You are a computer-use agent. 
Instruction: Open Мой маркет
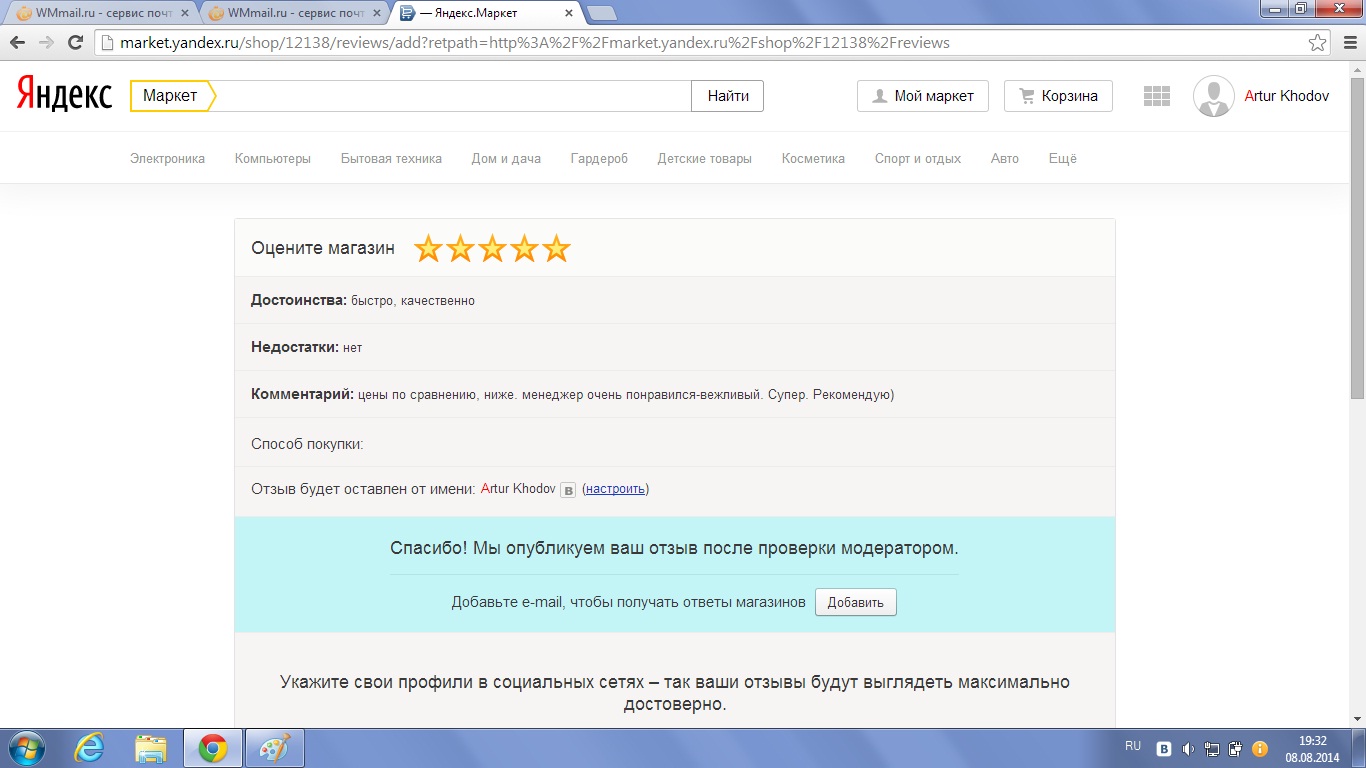(923, 96)
